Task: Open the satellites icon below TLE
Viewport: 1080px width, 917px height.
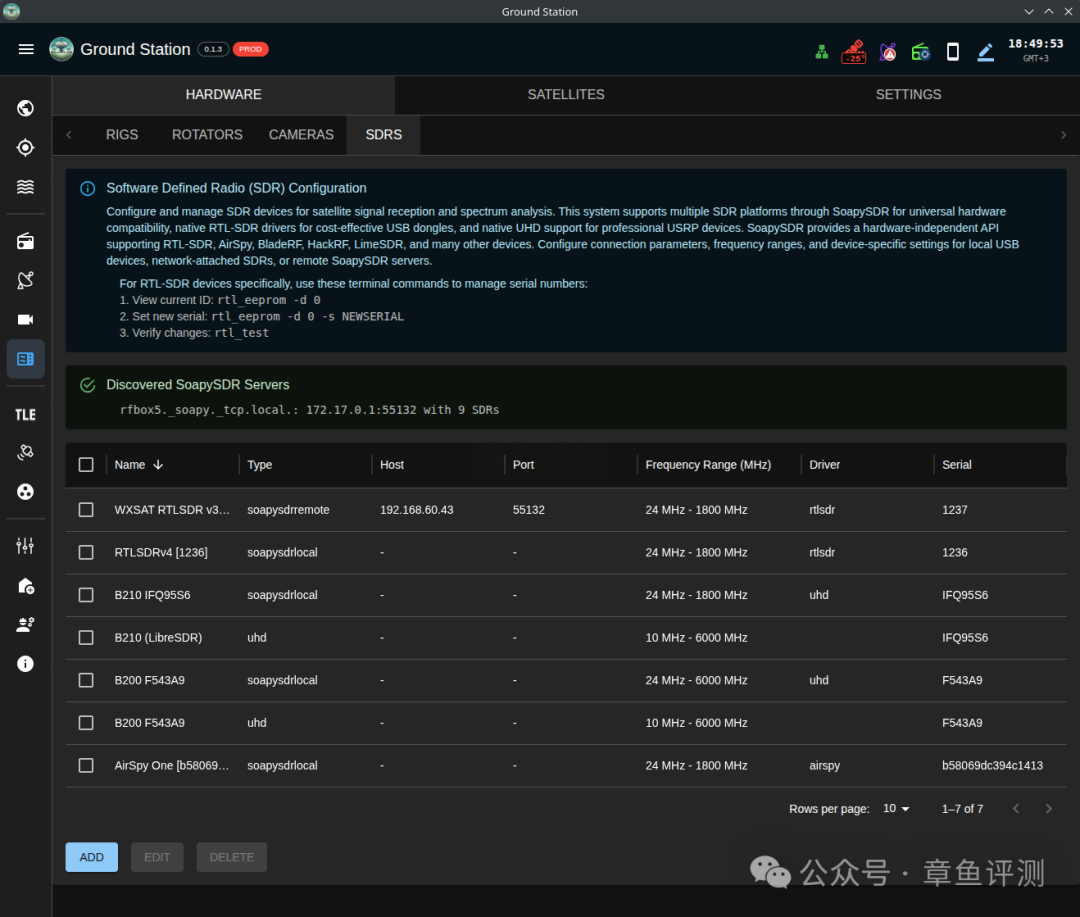Action: tap(25, 452)
